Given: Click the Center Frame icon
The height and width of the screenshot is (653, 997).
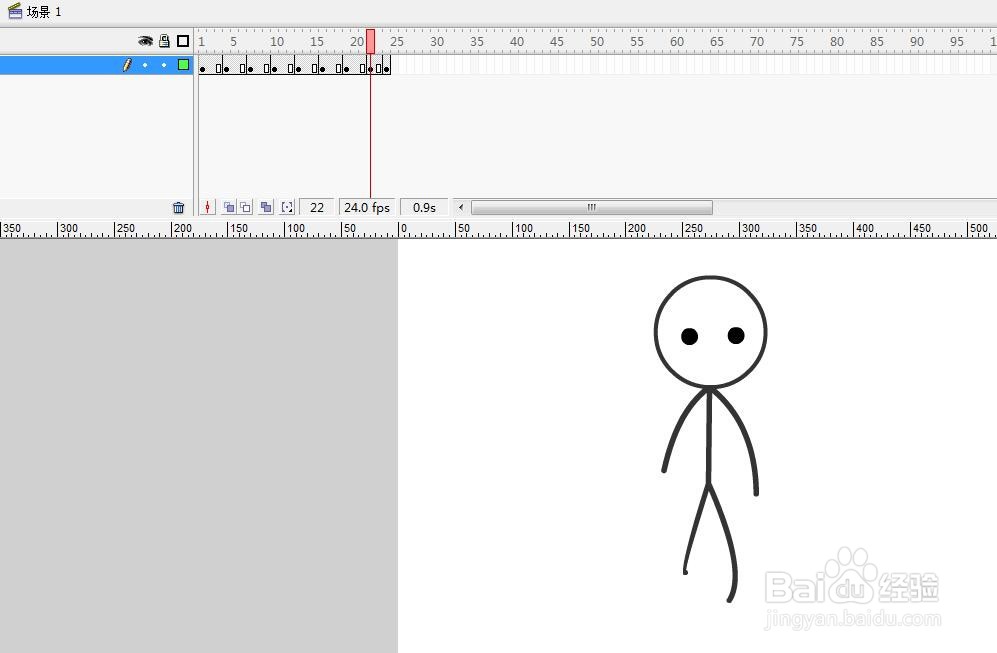Looking at the screenshot, I should coord(207,207).
